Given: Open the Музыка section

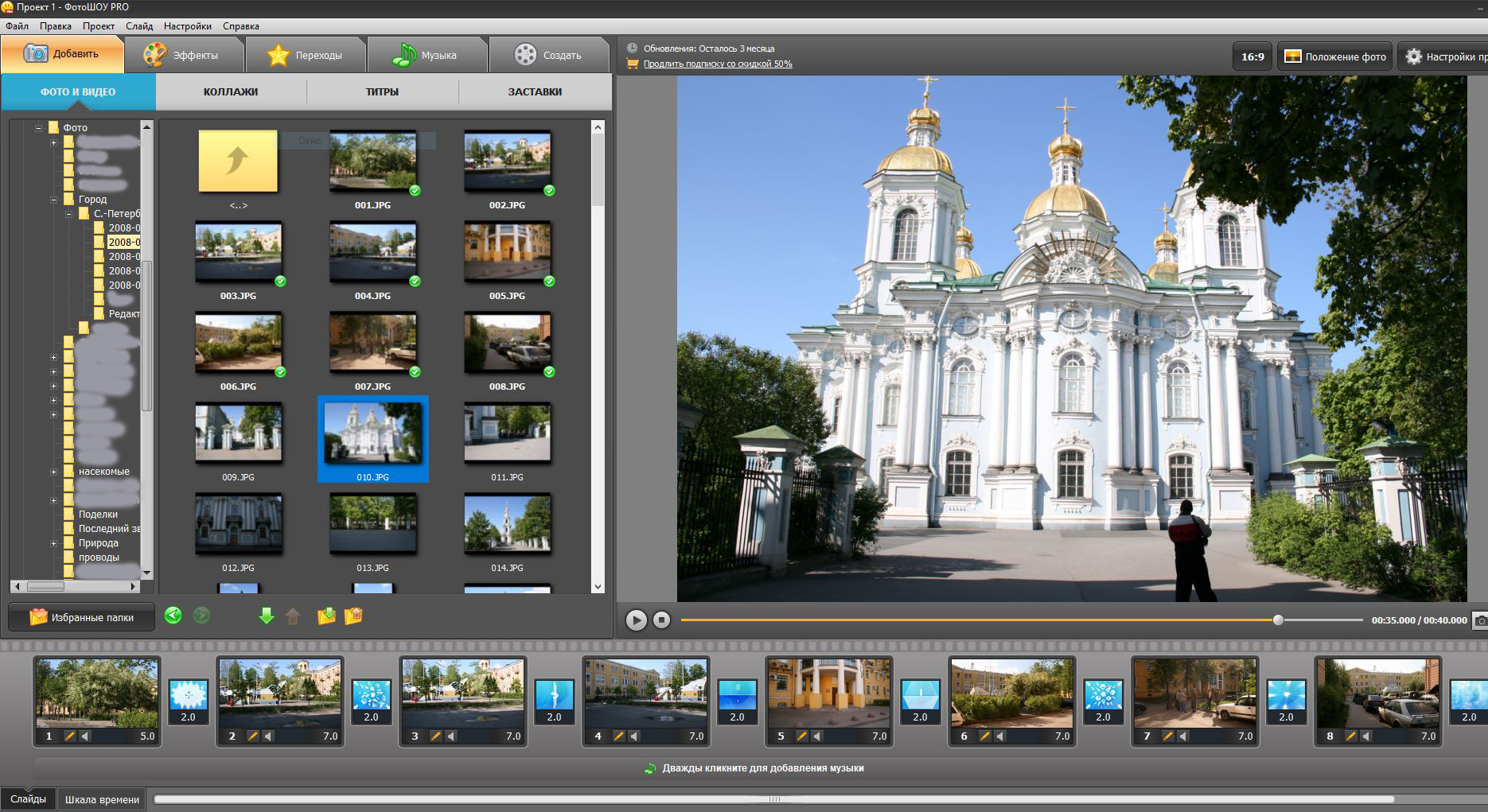Looking at the screenshot, I should 406,55.
